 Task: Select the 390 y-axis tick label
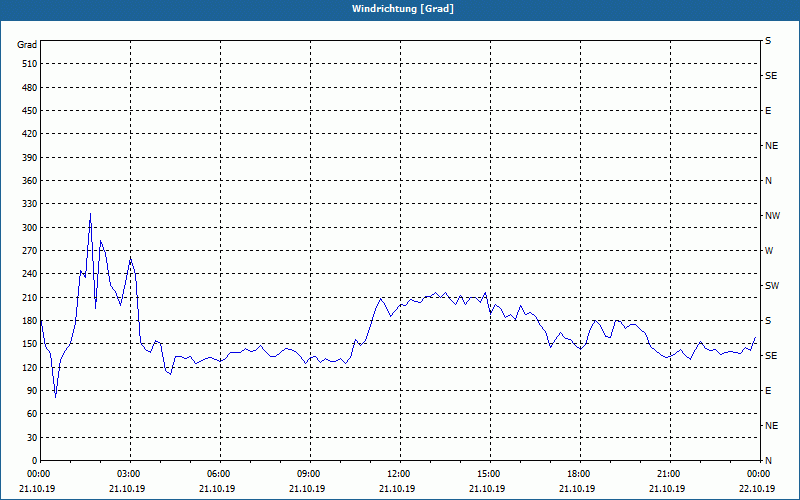pyautogui.click(x=30, y=158)
